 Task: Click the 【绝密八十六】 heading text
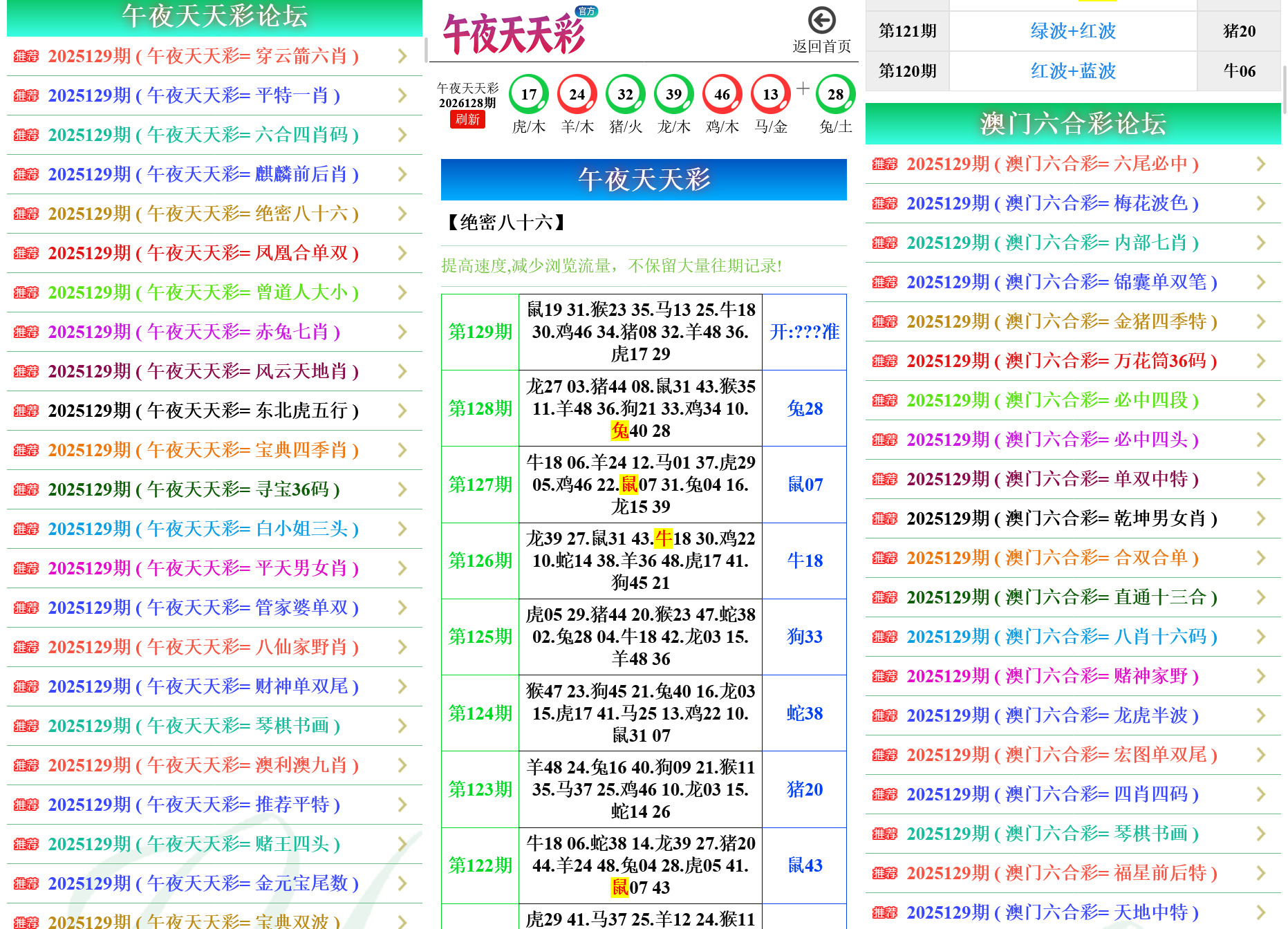coord(505,223)
